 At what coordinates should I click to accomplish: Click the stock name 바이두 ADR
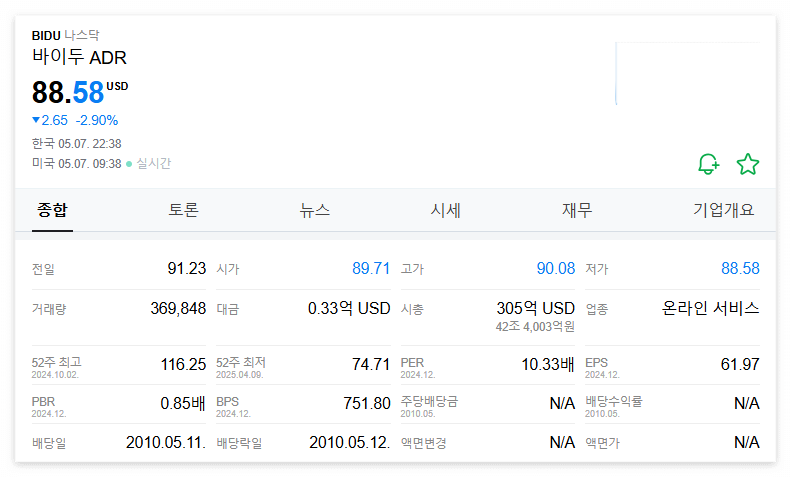point(79,57)
